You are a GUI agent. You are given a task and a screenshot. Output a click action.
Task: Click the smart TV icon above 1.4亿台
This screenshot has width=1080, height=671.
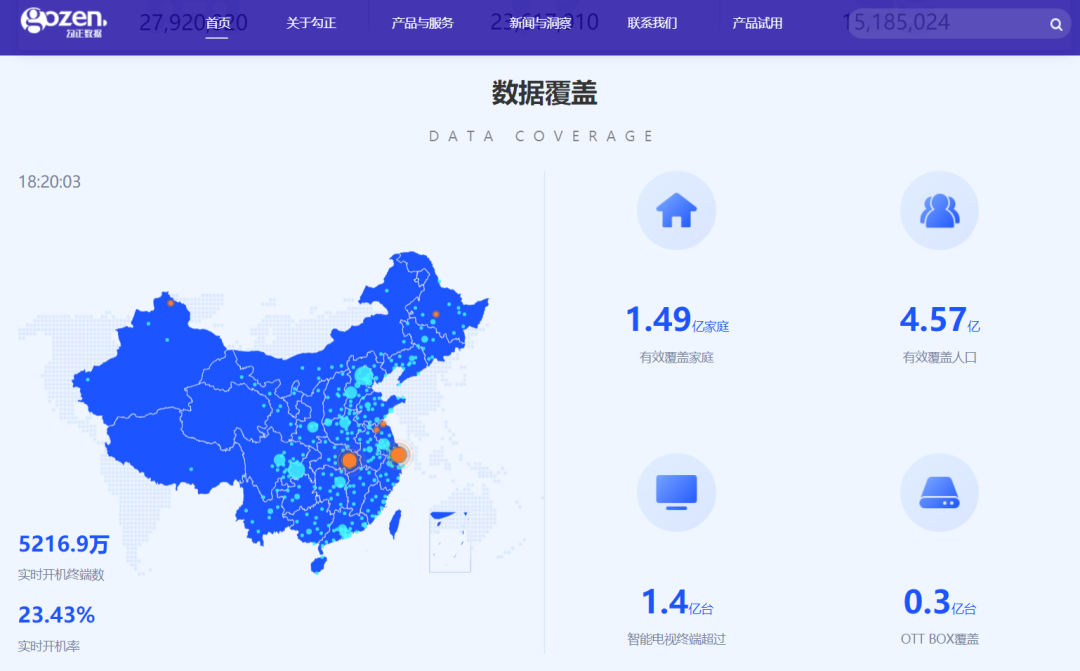(x=676, y=492)
